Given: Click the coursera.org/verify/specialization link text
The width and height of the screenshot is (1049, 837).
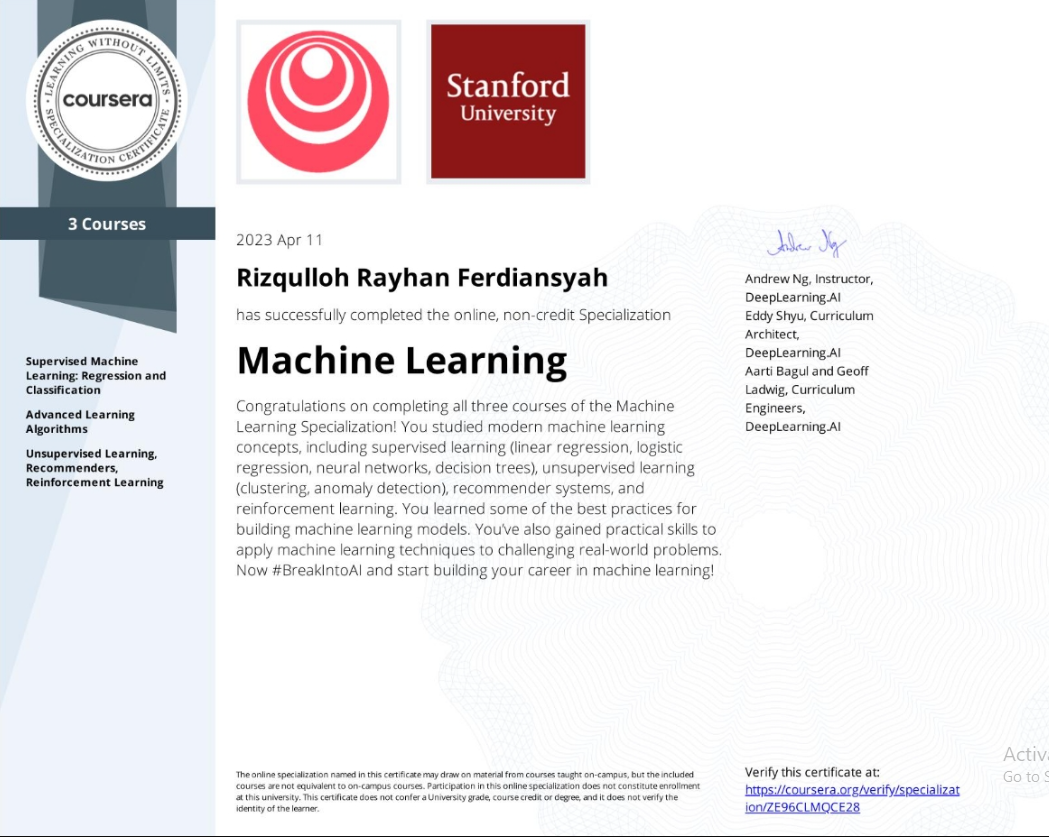Looking at the screenshot, I should 851,789.
